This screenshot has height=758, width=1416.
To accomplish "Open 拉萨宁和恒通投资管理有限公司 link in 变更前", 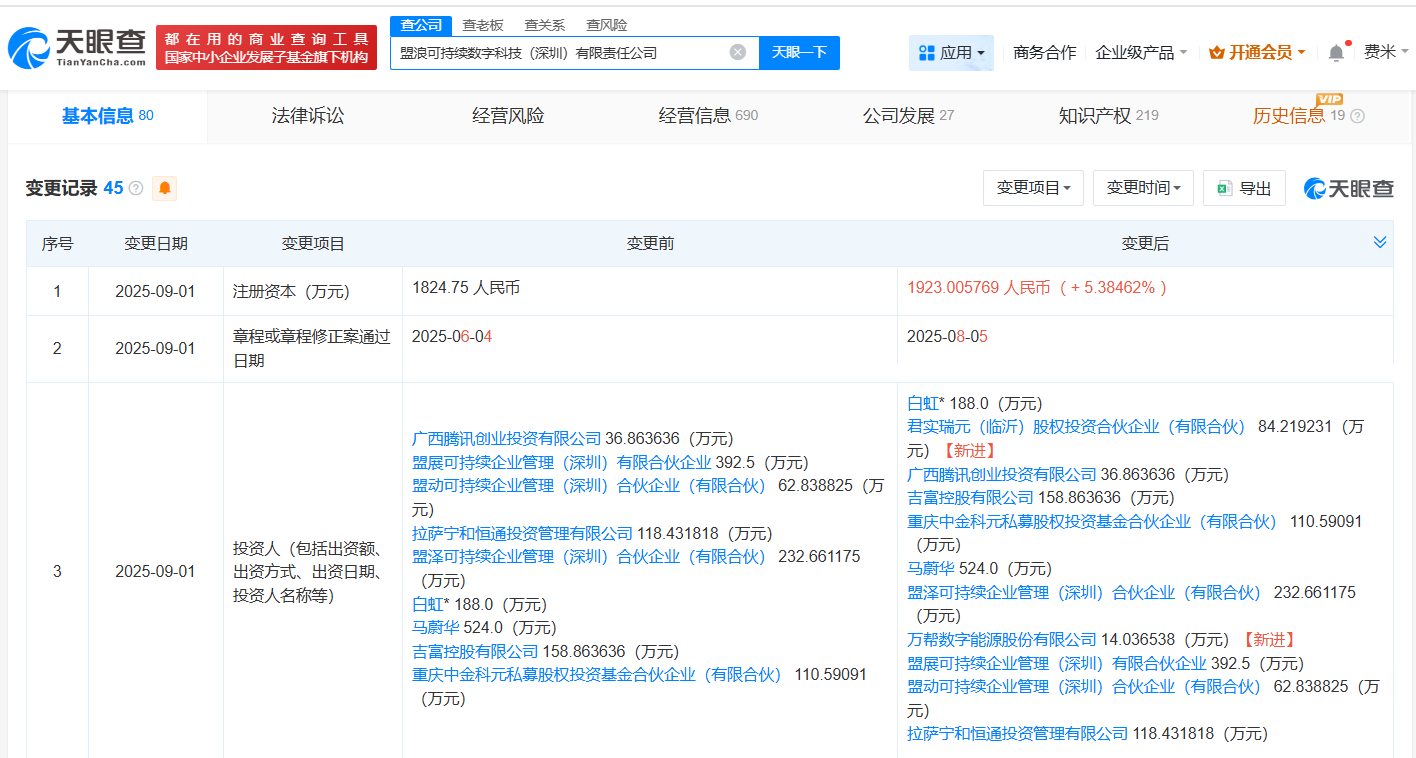I will tap(523, 534).
